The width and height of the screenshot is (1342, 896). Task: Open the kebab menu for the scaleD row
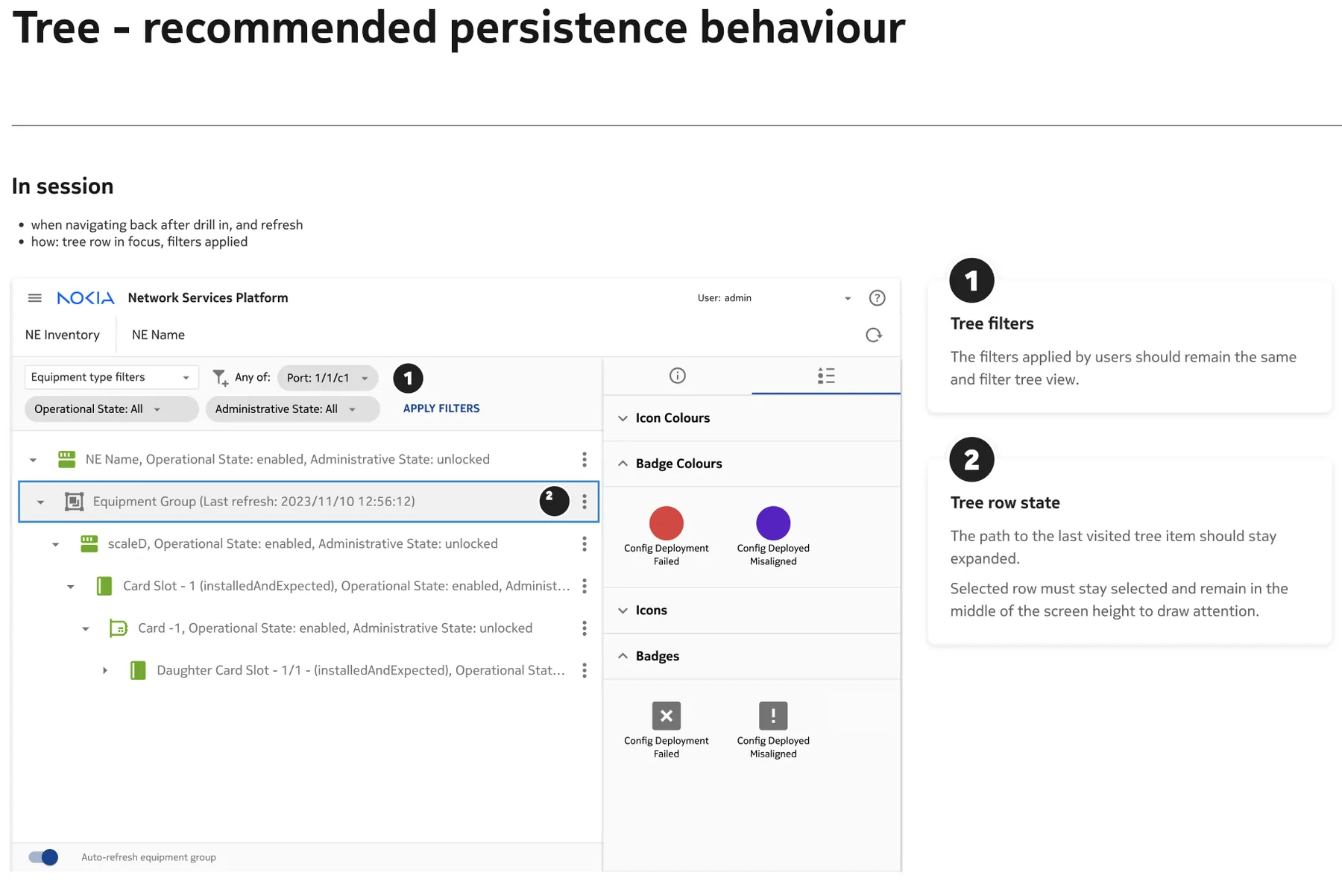[x=585, y=544]
